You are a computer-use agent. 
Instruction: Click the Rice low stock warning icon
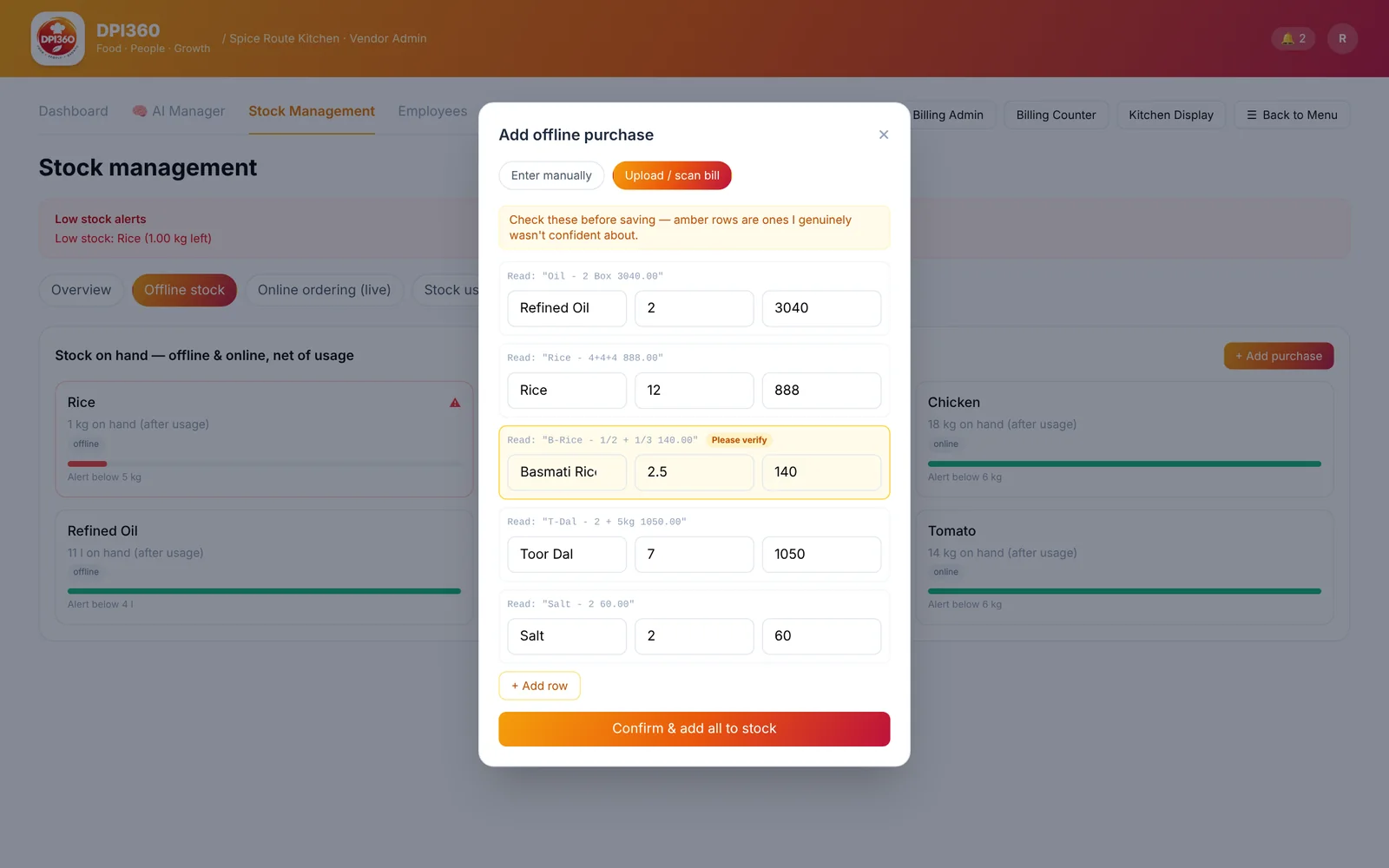pos(455,403)
